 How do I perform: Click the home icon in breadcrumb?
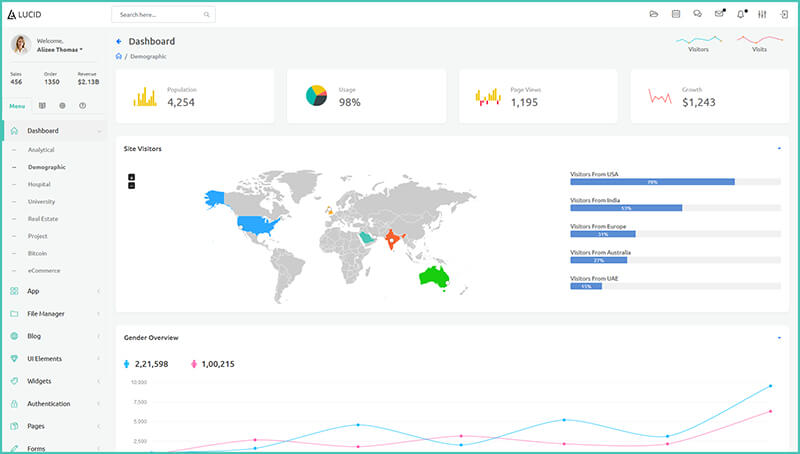[x=119, y=56]
